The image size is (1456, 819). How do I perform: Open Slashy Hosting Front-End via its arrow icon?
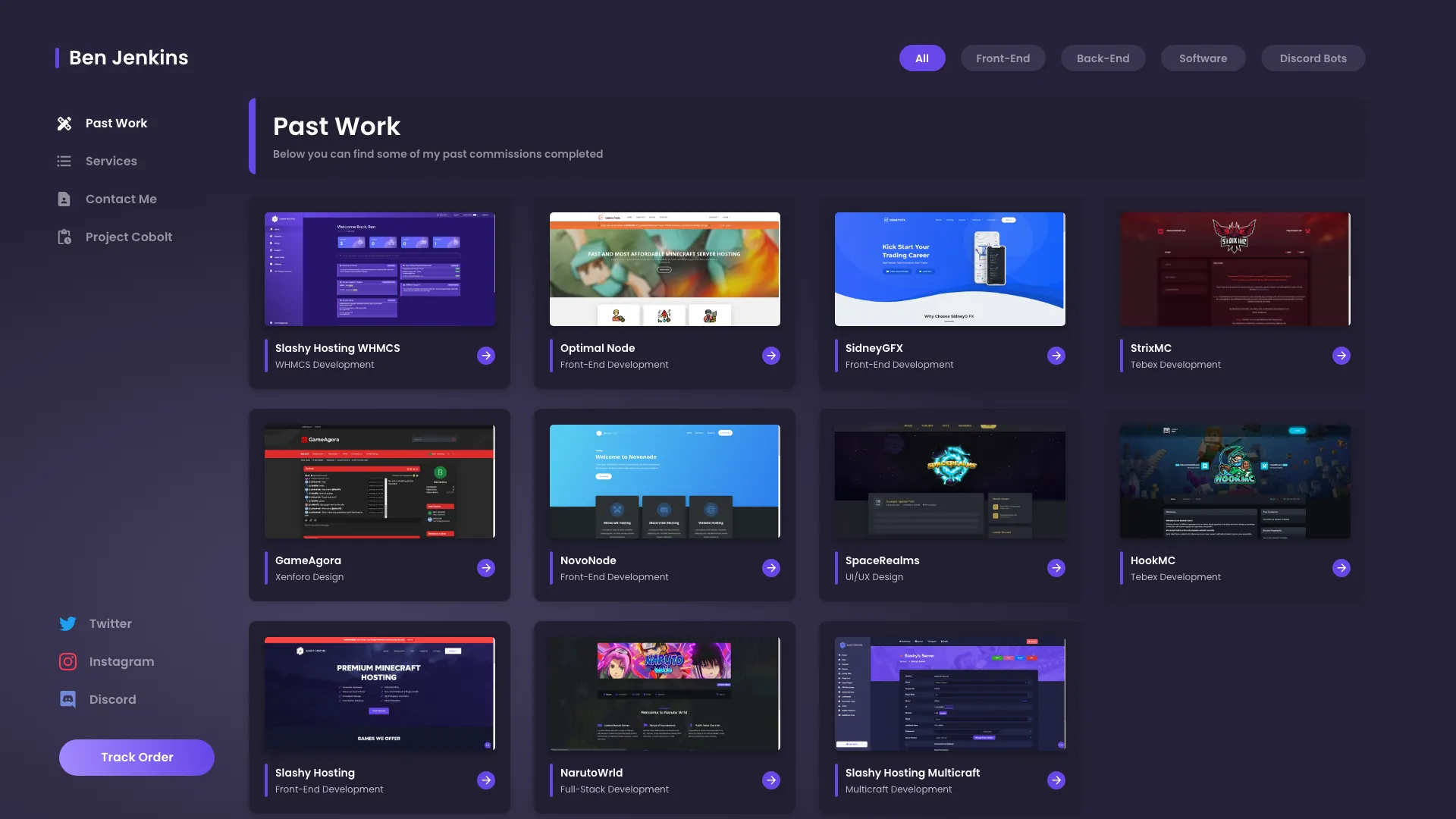(x=486, y=780)
